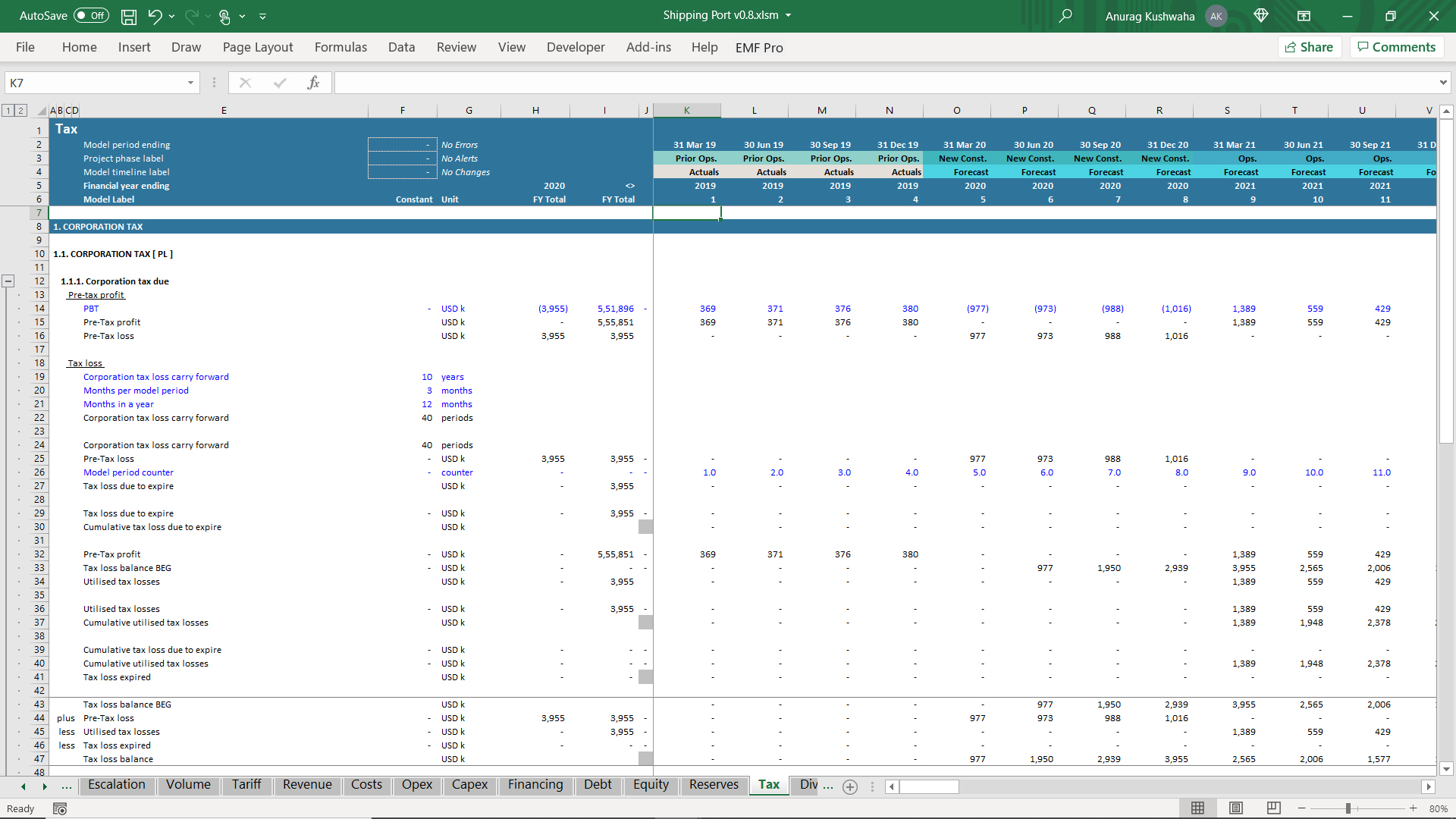Image resolution: width=1456 pixels, height=819 pixels.
Task: Switch to Page Layout view icon
Action: [1235, 808]
